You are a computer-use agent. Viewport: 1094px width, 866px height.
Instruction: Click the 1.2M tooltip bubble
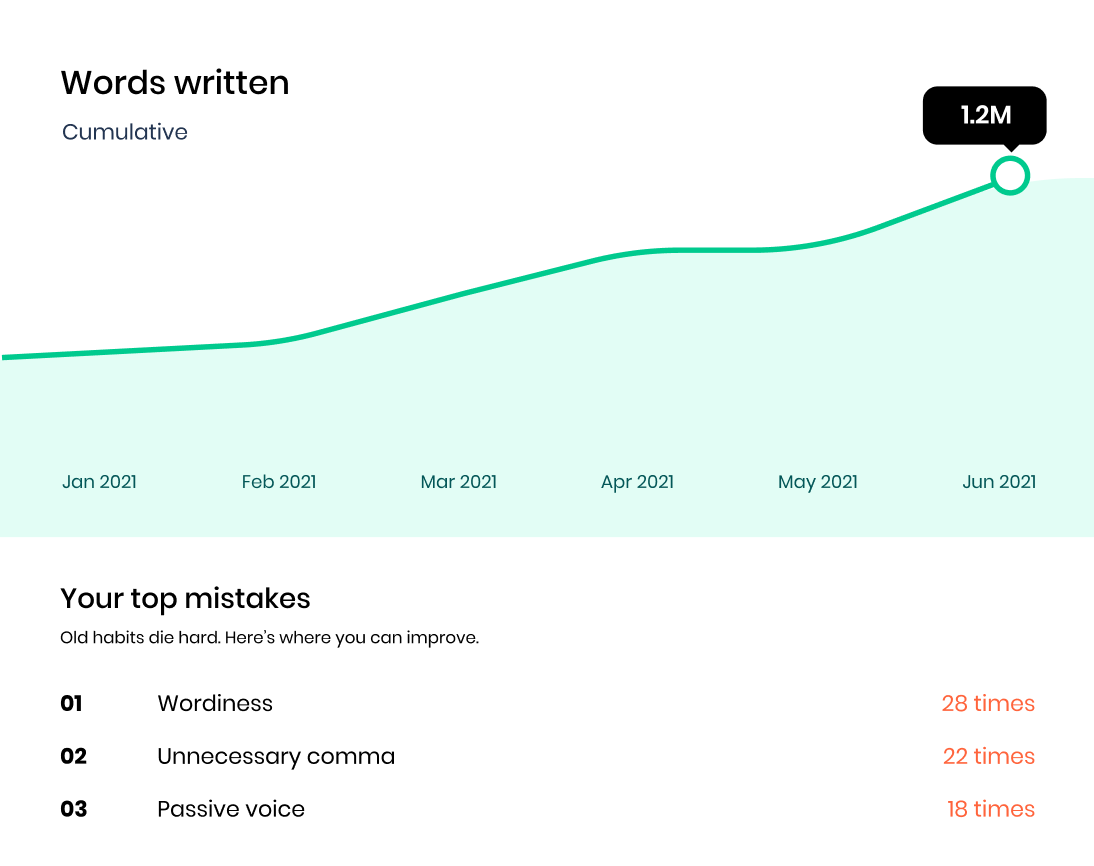(984, 116)
